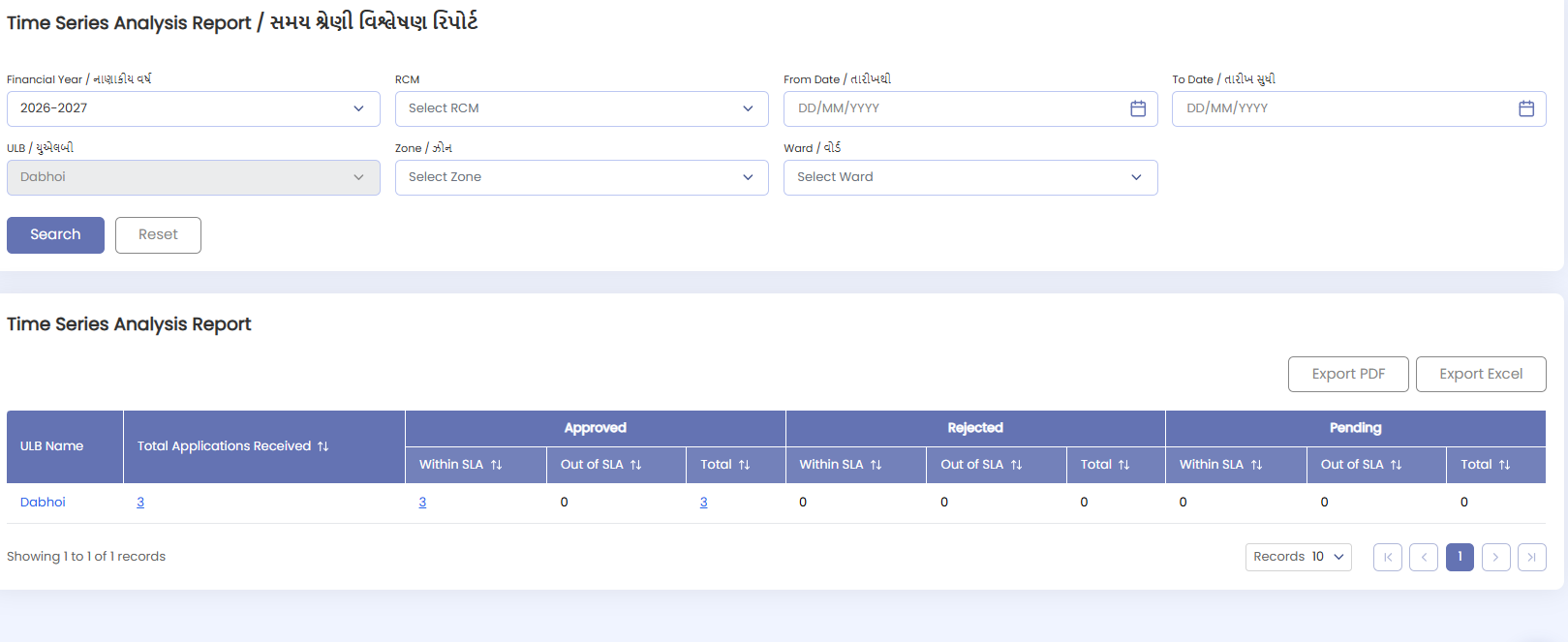The height and width of the screenshot is (642, 1568).
Task: Open the From Date calendar icon
Action: 1138,108
